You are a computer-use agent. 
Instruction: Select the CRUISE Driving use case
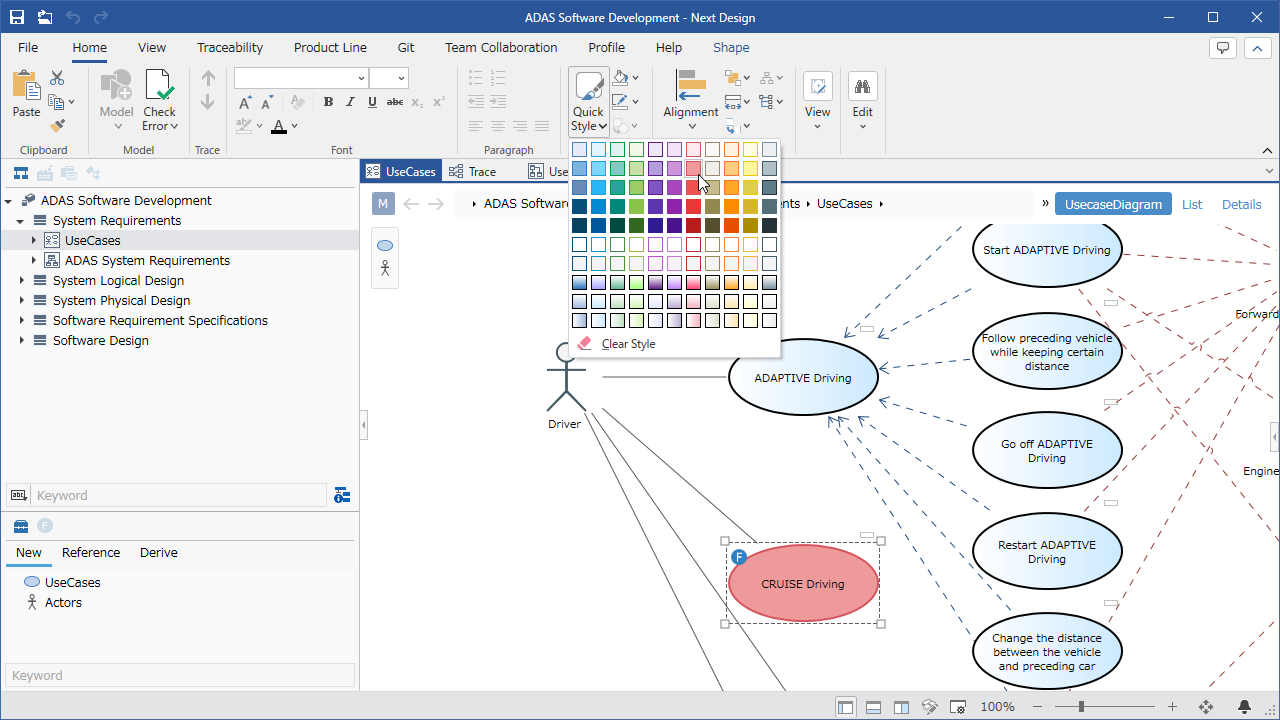coord(803,584)
